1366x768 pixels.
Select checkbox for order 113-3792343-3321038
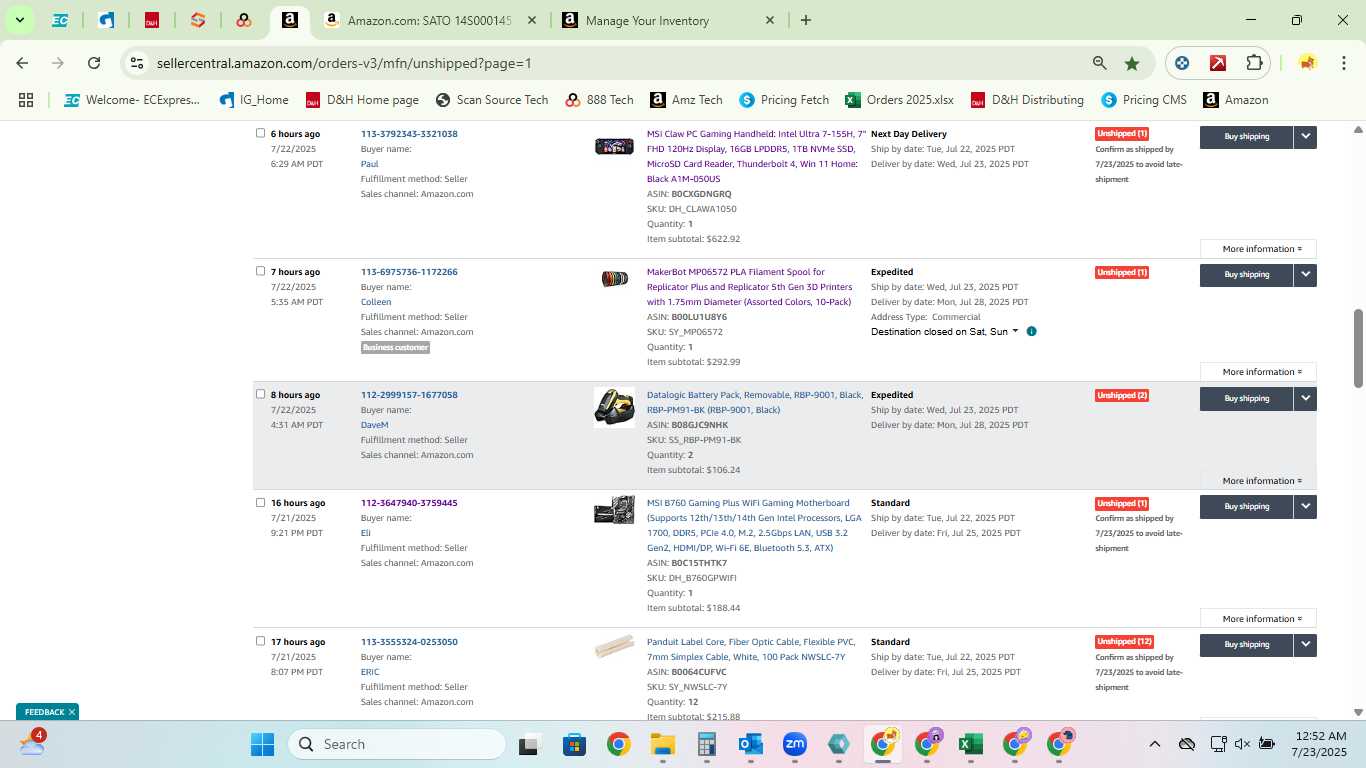[260, 133]
